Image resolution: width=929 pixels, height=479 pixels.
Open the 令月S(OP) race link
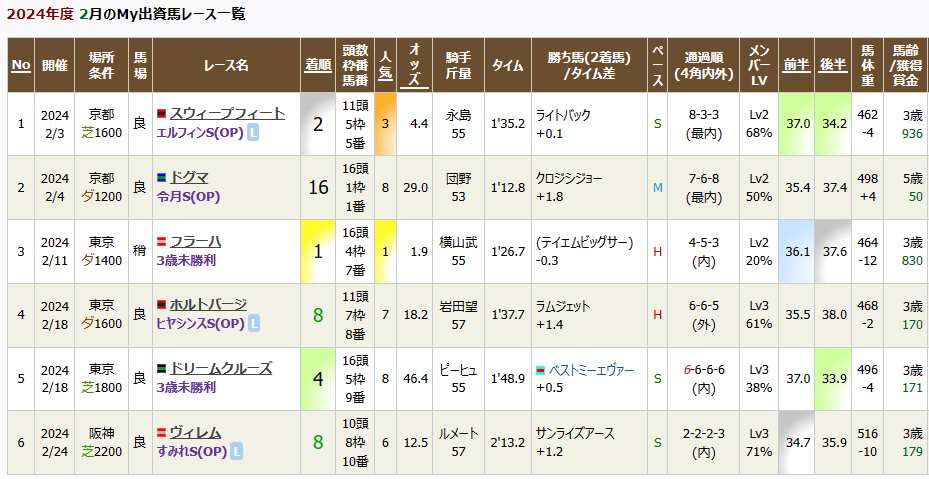[188, 198]
